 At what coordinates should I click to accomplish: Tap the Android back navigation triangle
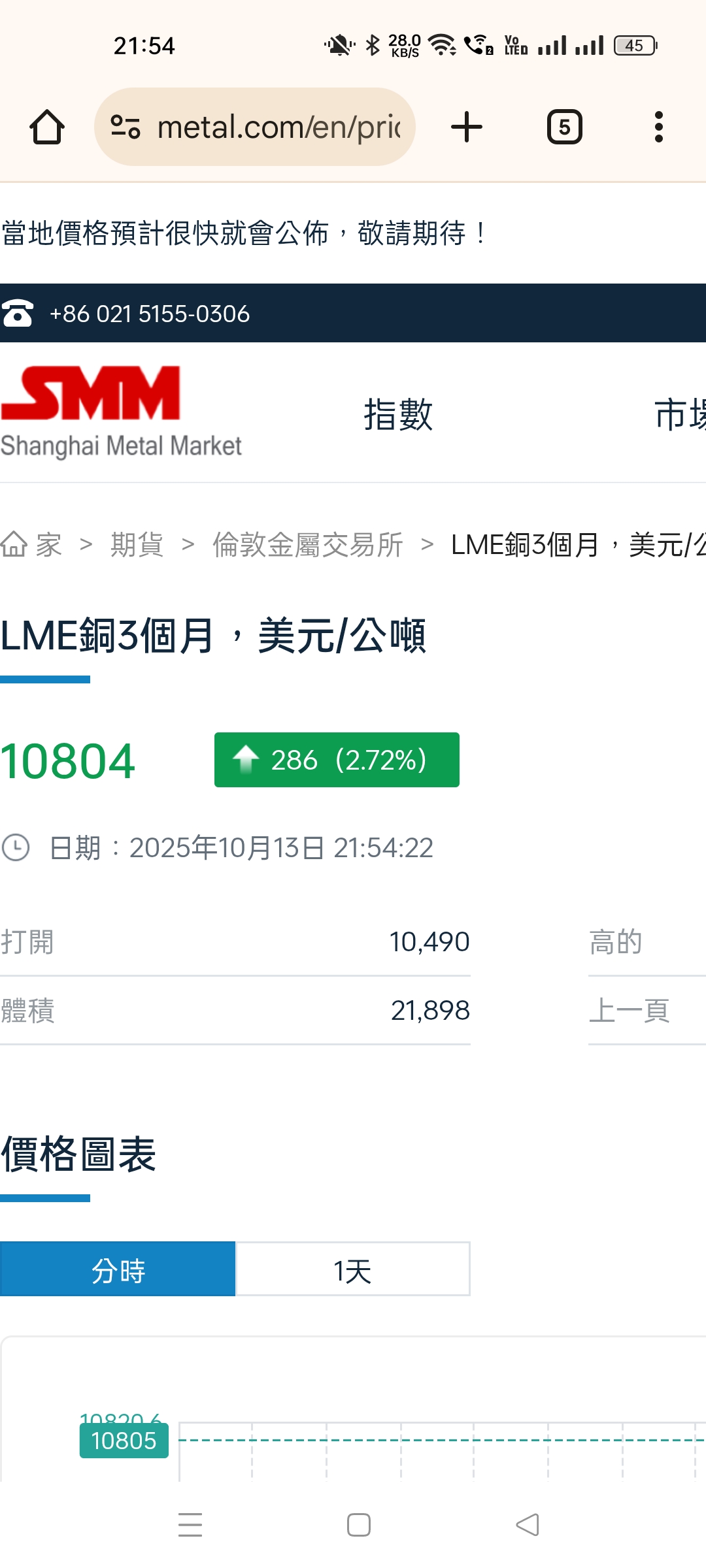(528, 1525)
